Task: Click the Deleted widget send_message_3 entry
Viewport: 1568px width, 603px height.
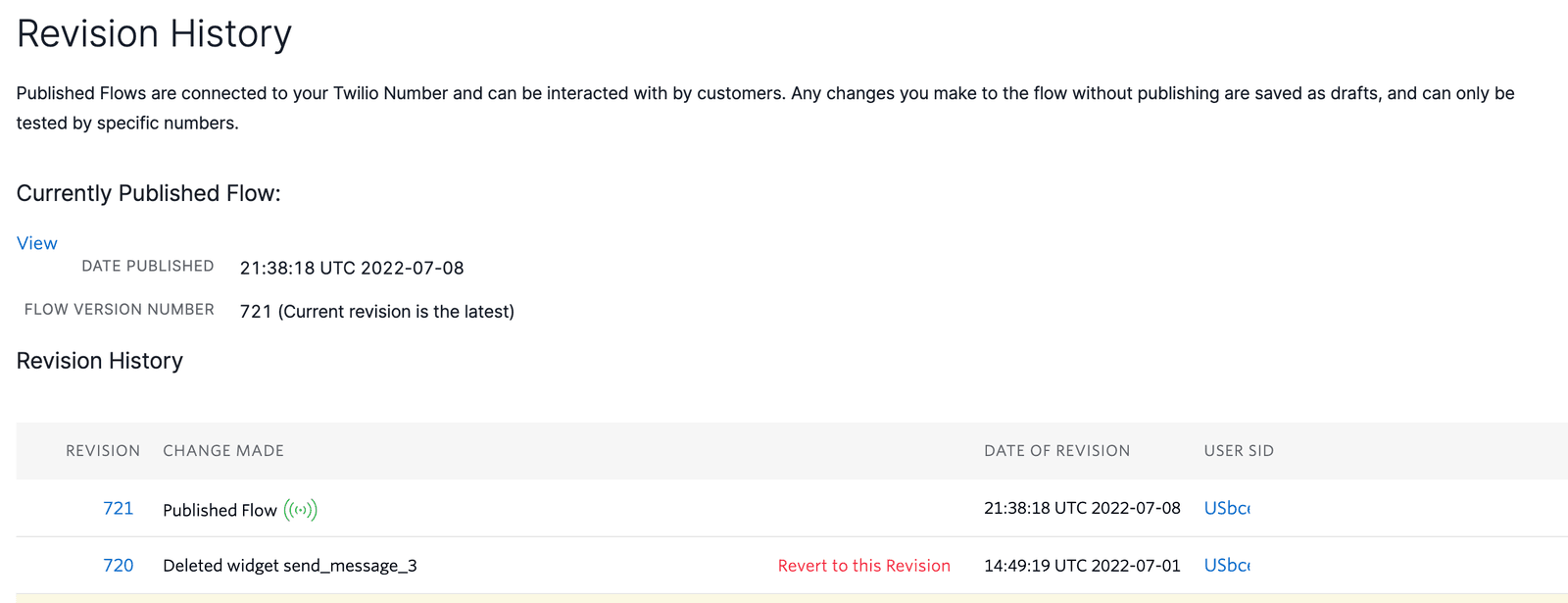Action: pos(289,565)
